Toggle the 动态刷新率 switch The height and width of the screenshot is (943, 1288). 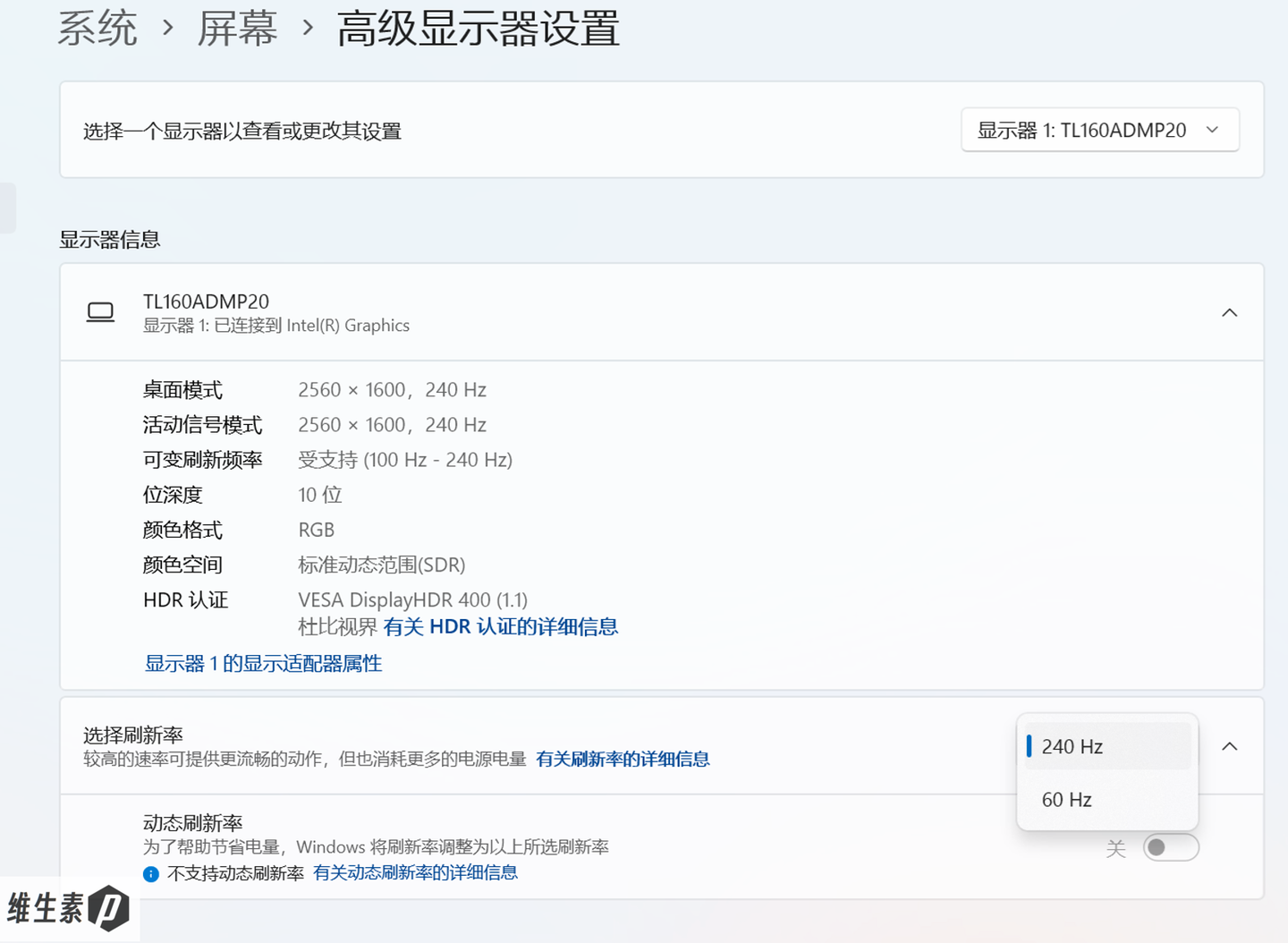click(1171, 847)
